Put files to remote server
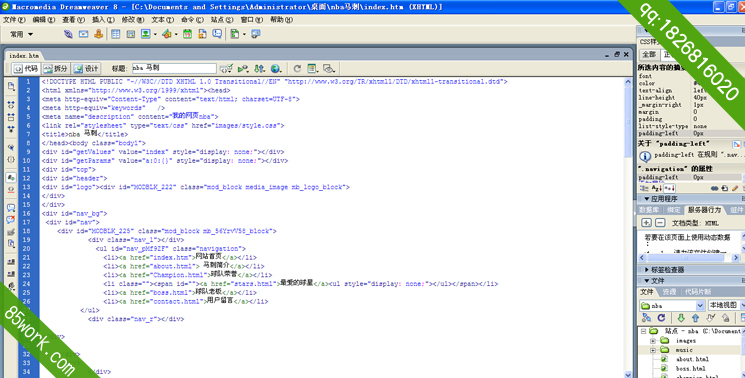Viewport: 745px width, 378px height. pos(695,318)
